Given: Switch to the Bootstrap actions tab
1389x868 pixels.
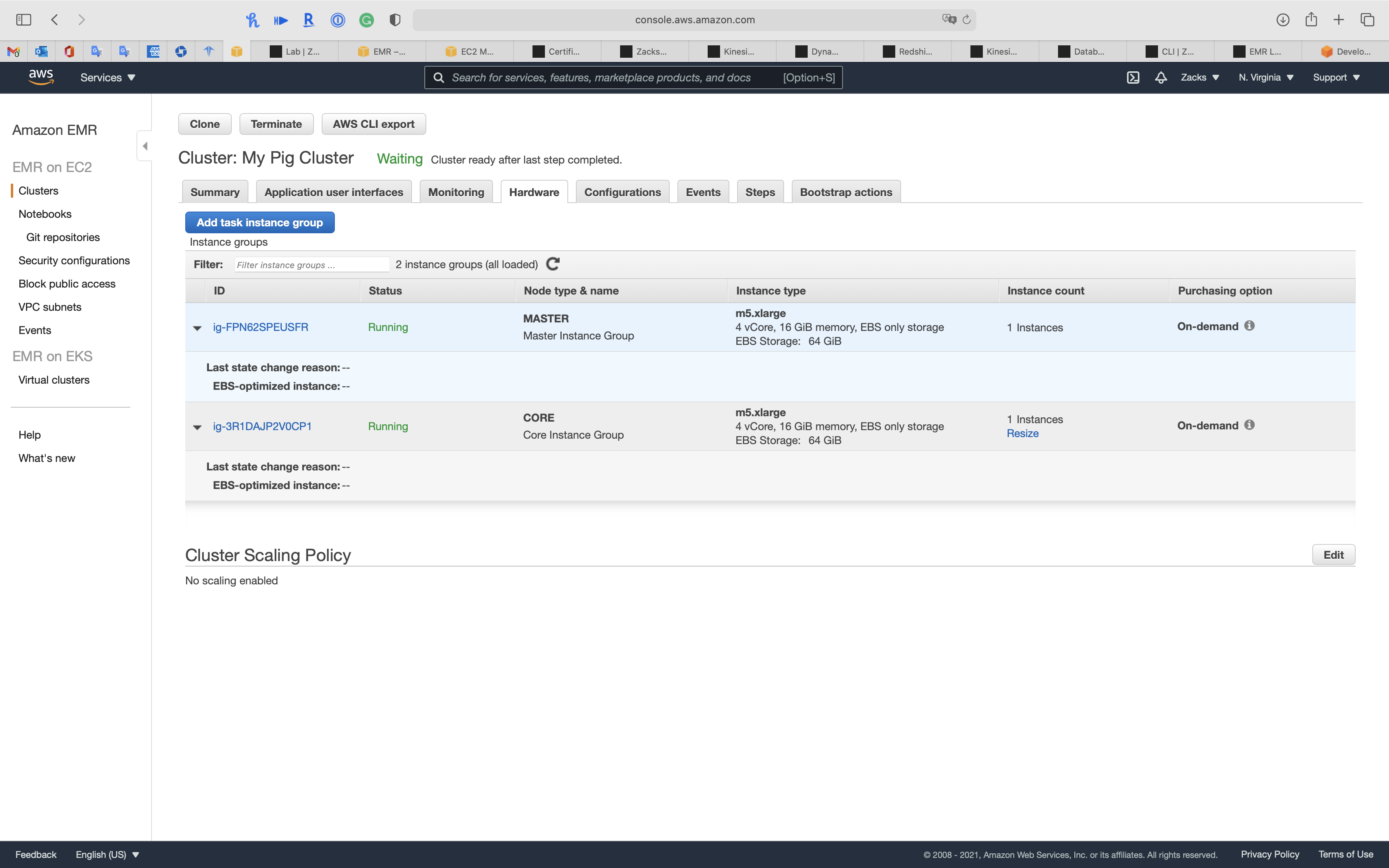Looking at the screenshot, I should (846, 192).
